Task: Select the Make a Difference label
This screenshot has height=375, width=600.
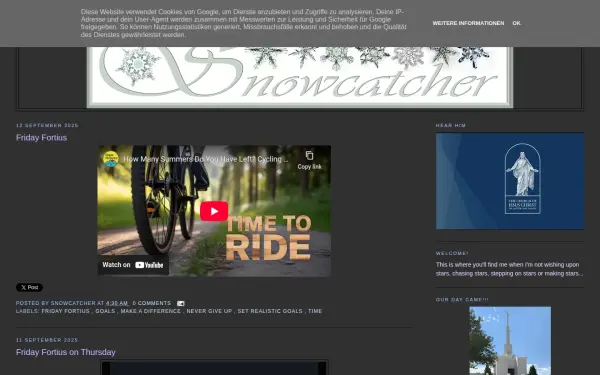Action: tap(150, 311)
